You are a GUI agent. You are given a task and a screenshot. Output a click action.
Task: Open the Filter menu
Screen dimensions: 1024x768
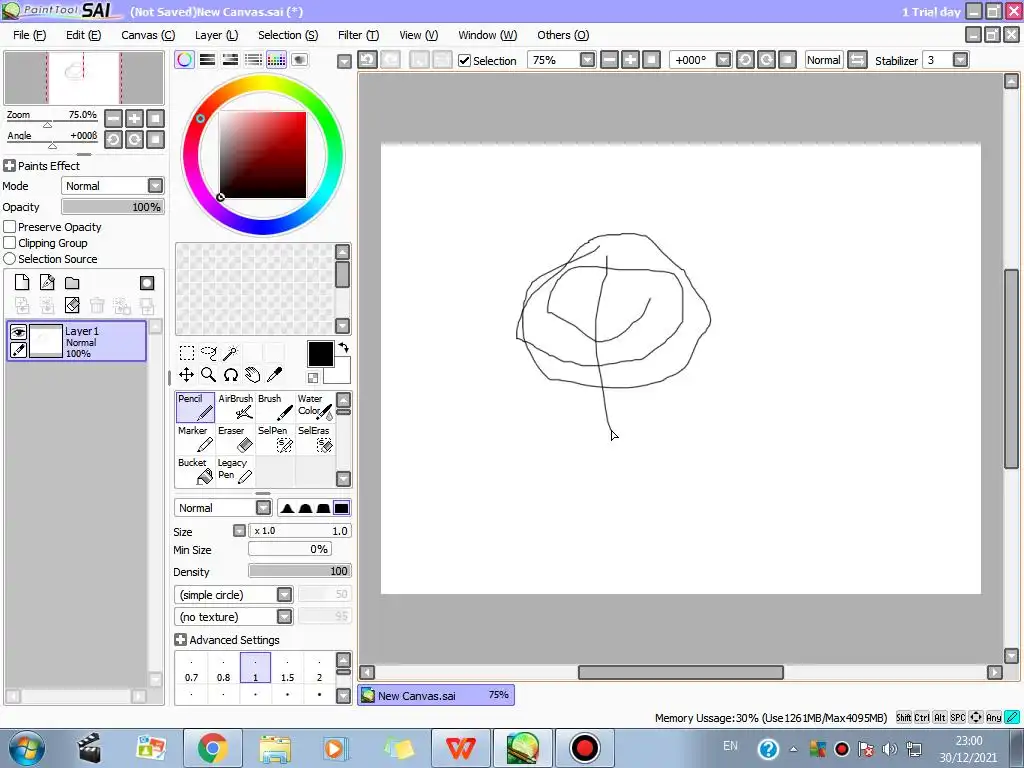(x=358, y=35)
